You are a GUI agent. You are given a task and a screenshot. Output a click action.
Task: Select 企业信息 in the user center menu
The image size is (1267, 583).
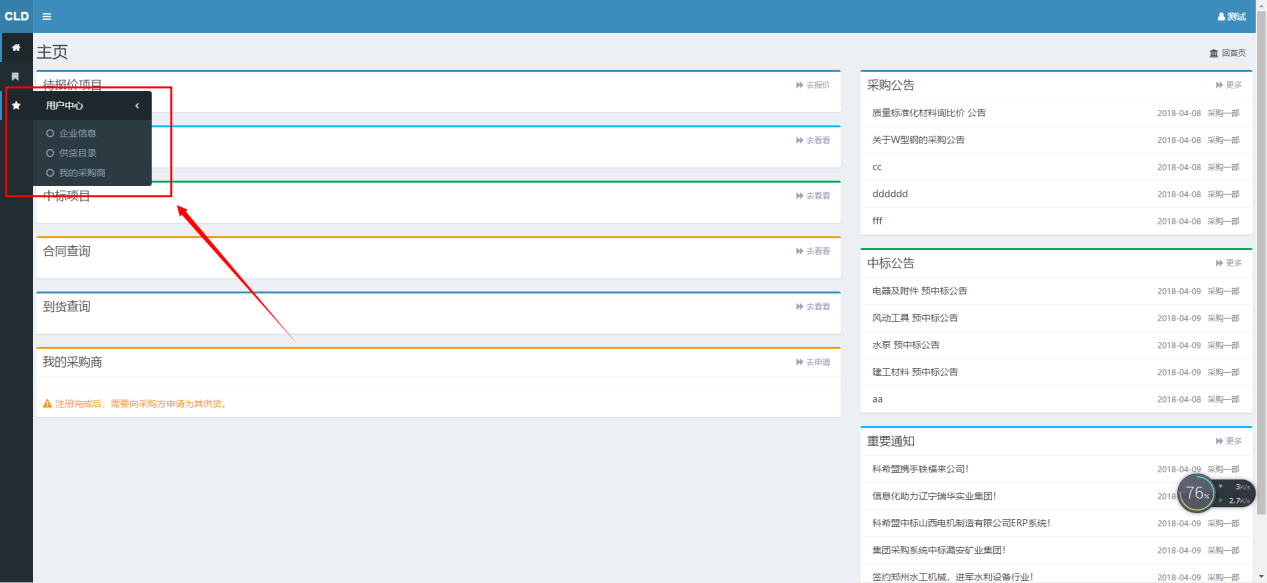[x=77, y=133]
